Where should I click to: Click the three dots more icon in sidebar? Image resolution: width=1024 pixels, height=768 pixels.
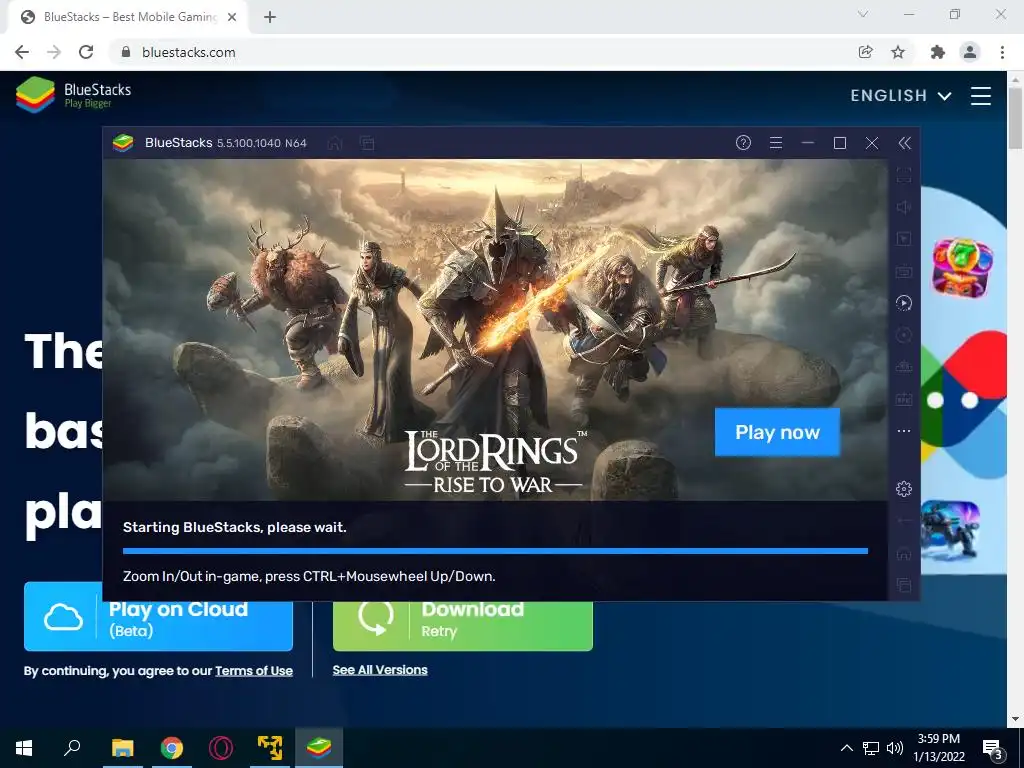(904, 431)
